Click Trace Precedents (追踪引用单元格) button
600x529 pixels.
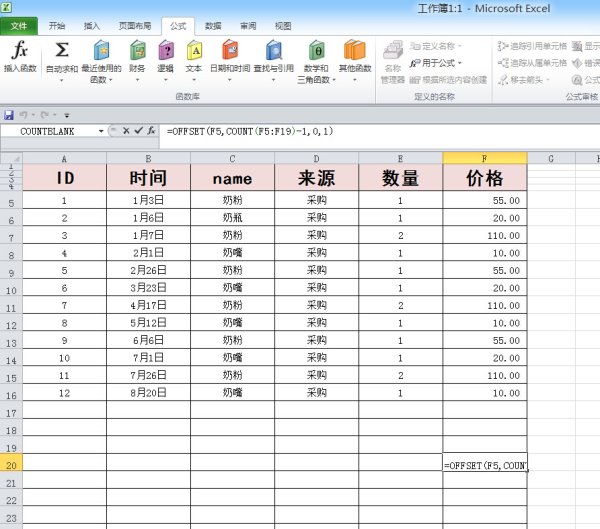click(x=530, y=46)
